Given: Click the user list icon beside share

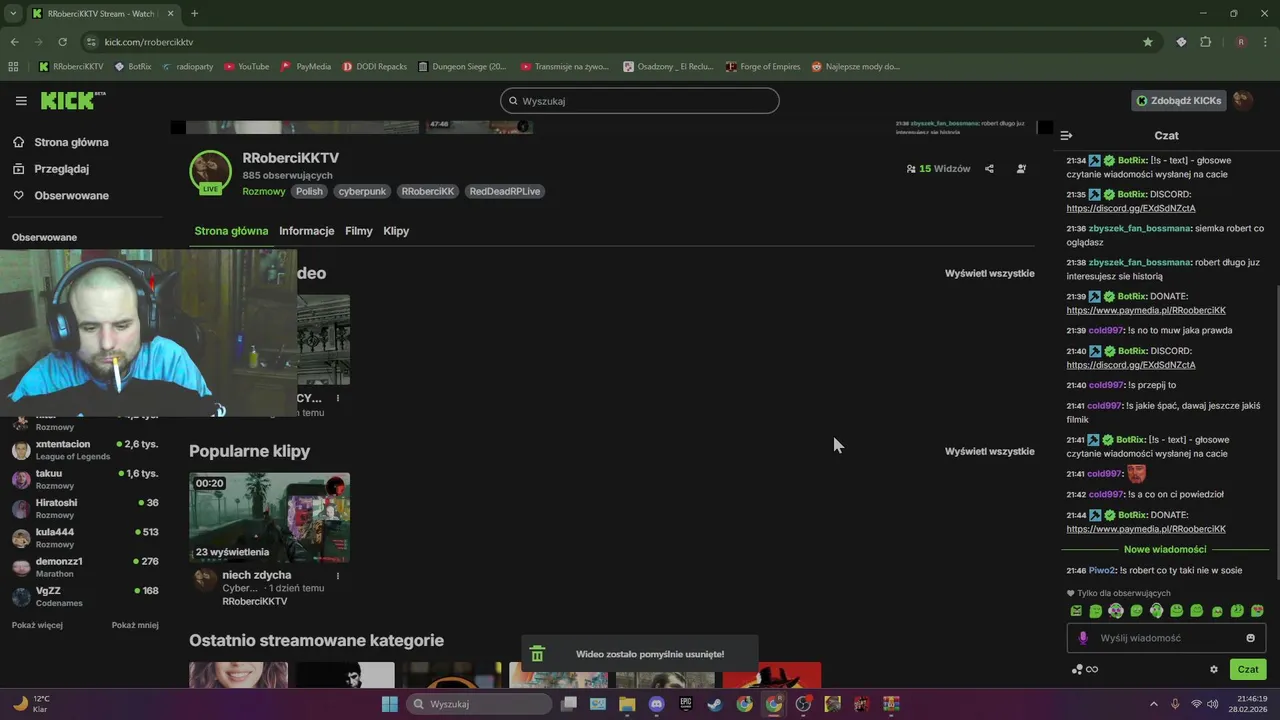Looking at the screenshot, I should [1021, 169].
